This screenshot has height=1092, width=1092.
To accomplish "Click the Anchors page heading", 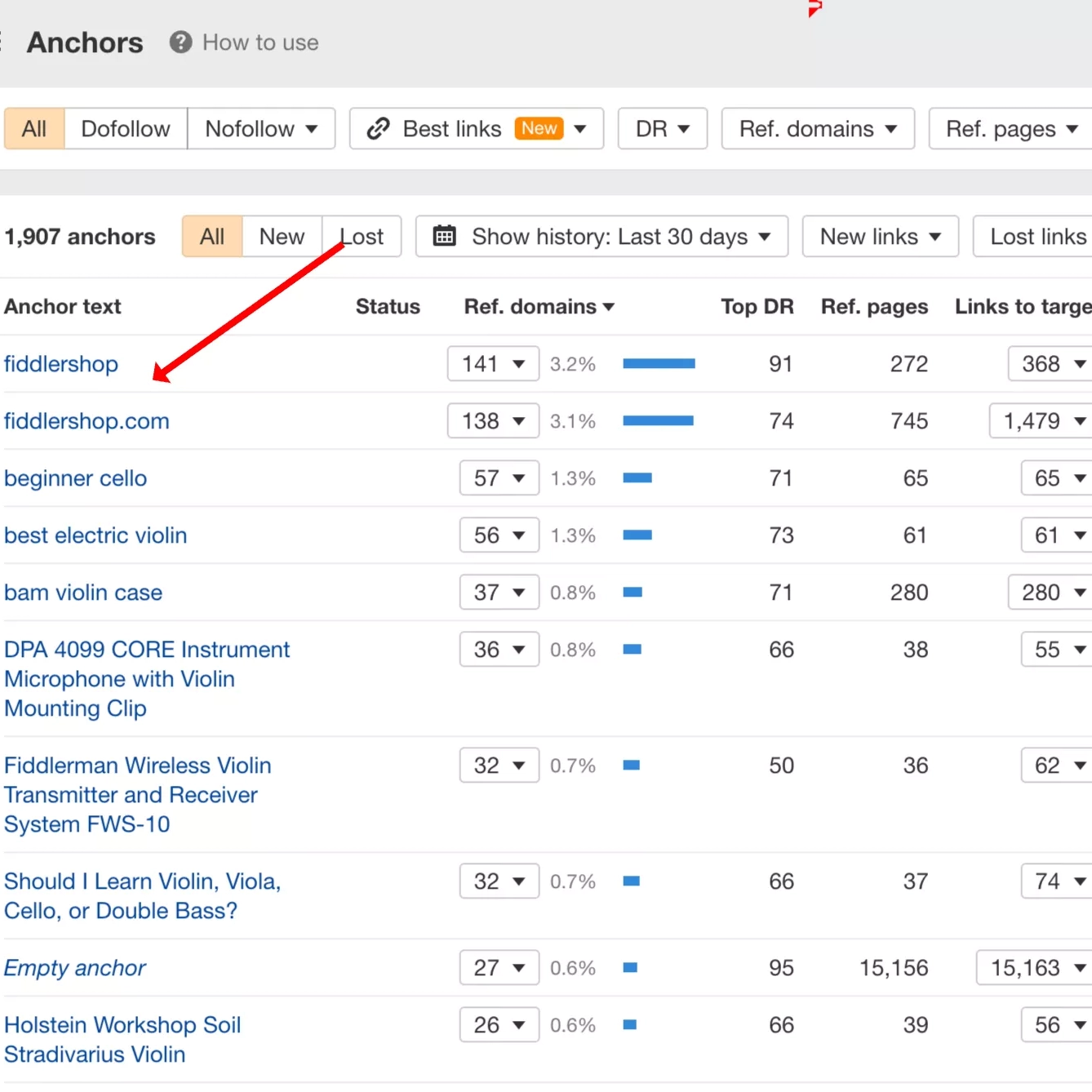I will [x=85, y=42].
